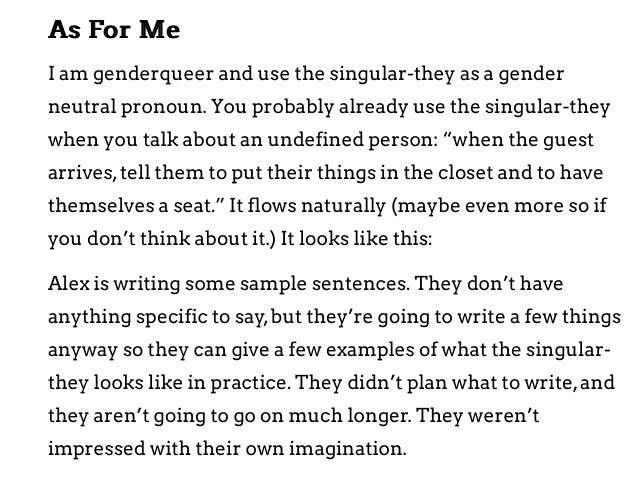This screenshot has height=486, width=640.
Task: Click the parenthetical 'maybe even more so'
Action: (x=487, y=206)
